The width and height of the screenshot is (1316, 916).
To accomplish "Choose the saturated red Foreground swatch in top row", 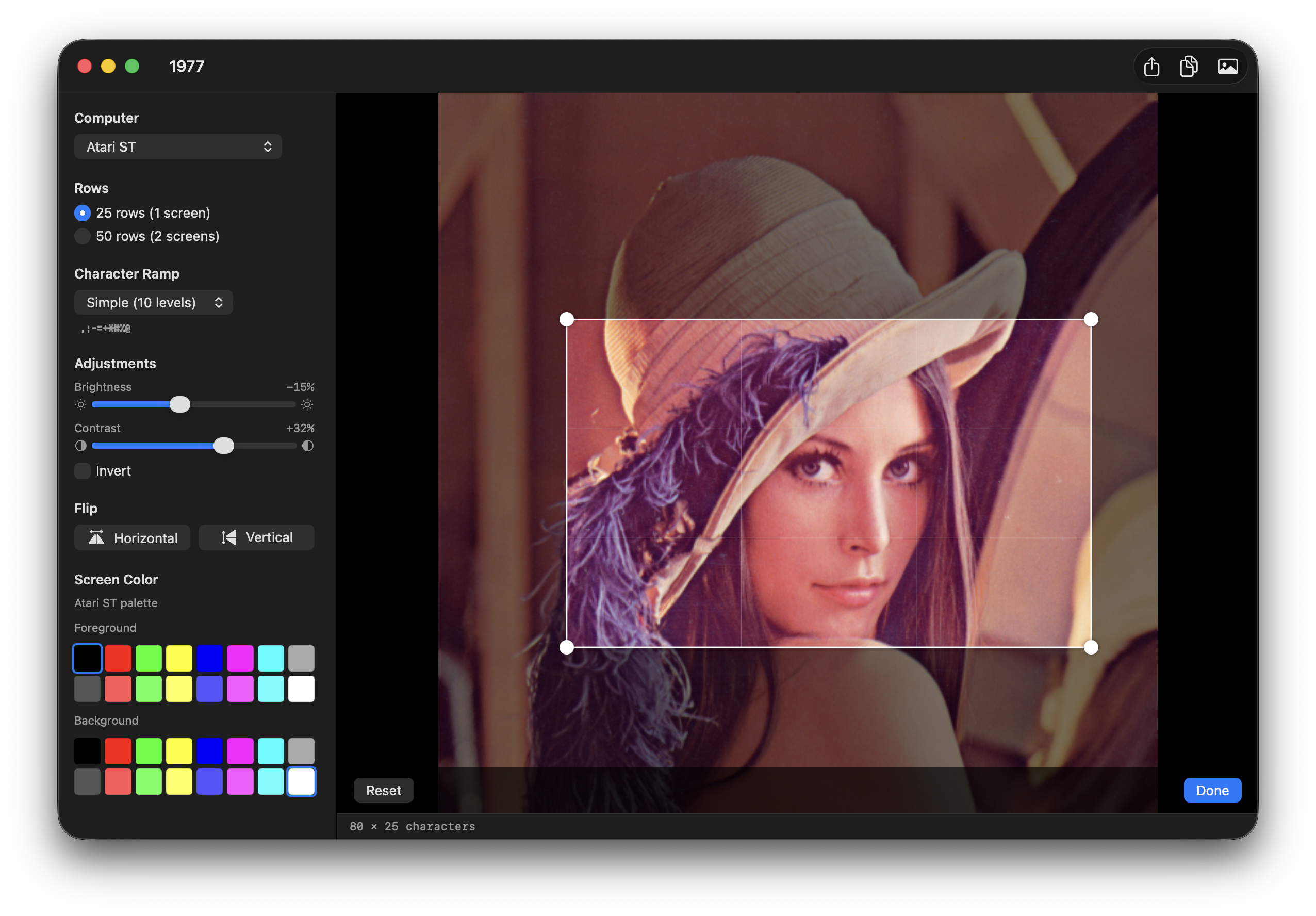I will 118,658.
